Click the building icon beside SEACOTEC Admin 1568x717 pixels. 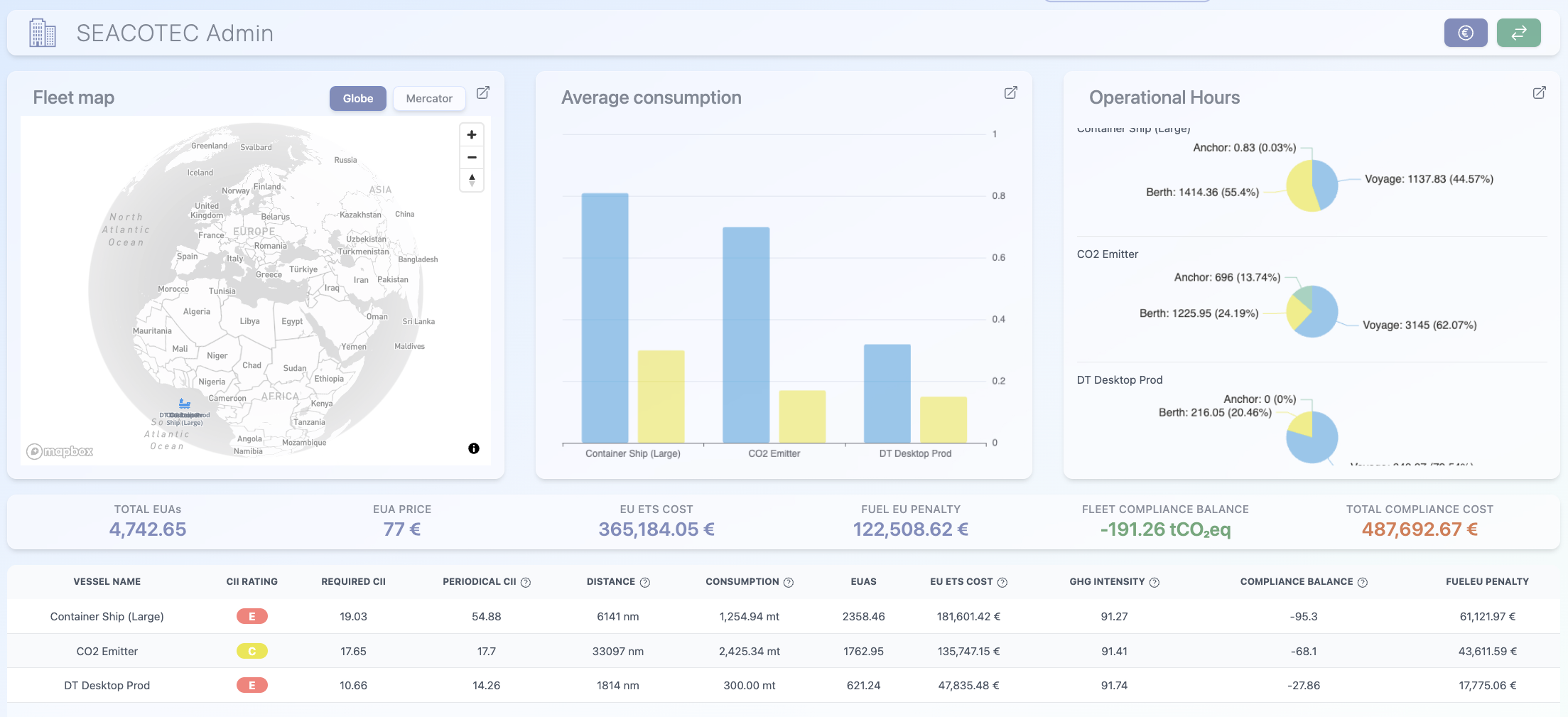tap(42, 33)
